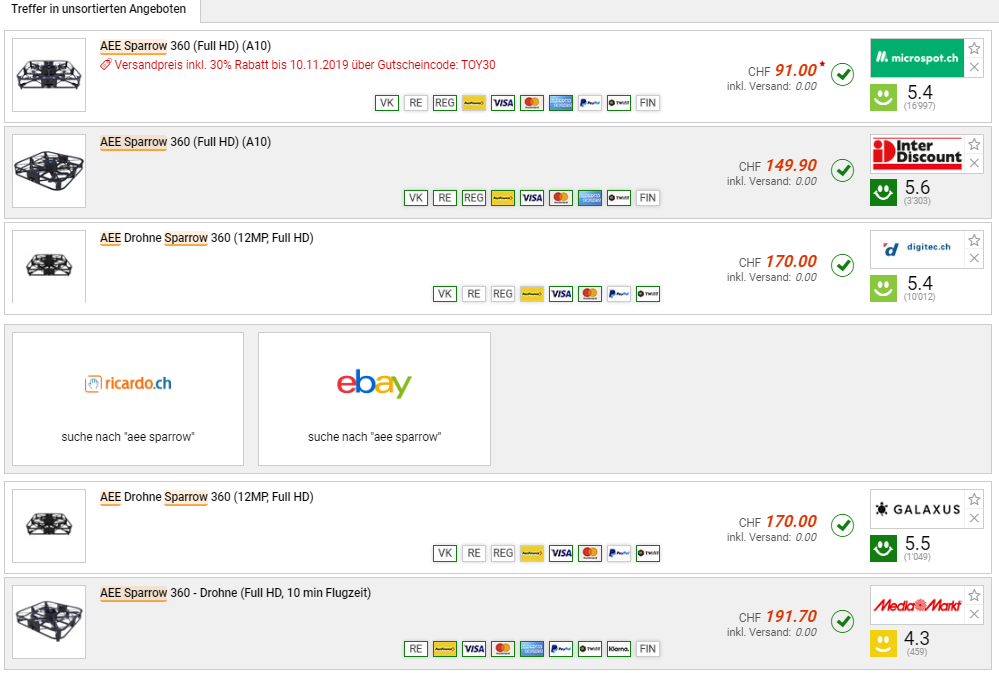This screenshot has height=673, width=999.
Task: Click the PayPal icon in the microspot offer
Action: coord(589,102)
